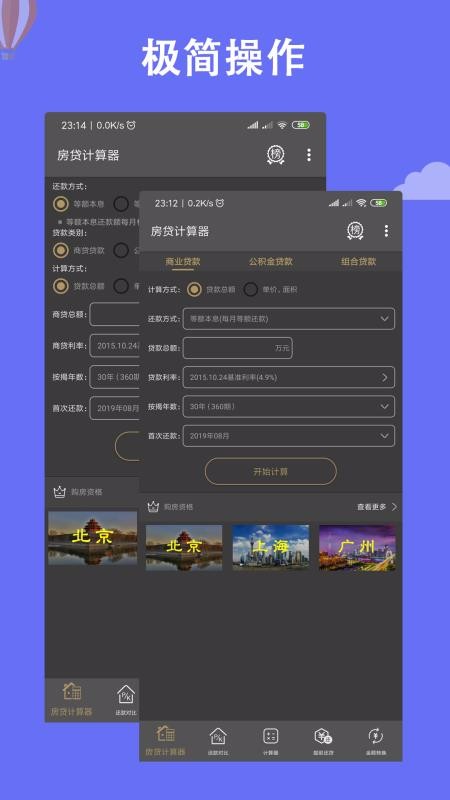Expand the 按揭年数 dropdown 30年 (360期)
Viewport: 450px width, 800px height.
point(289,407)
